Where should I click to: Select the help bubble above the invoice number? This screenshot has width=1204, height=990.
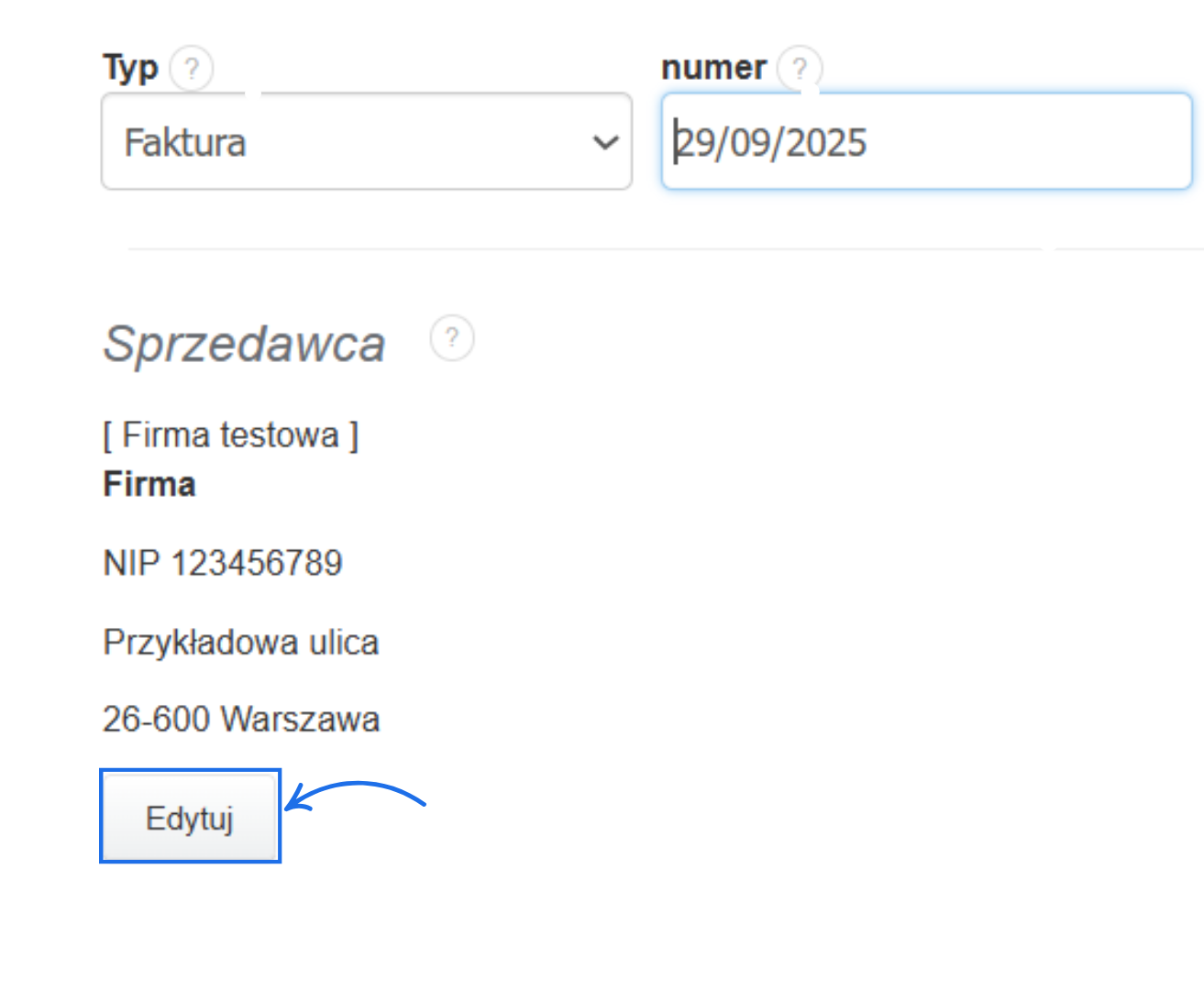799,67
